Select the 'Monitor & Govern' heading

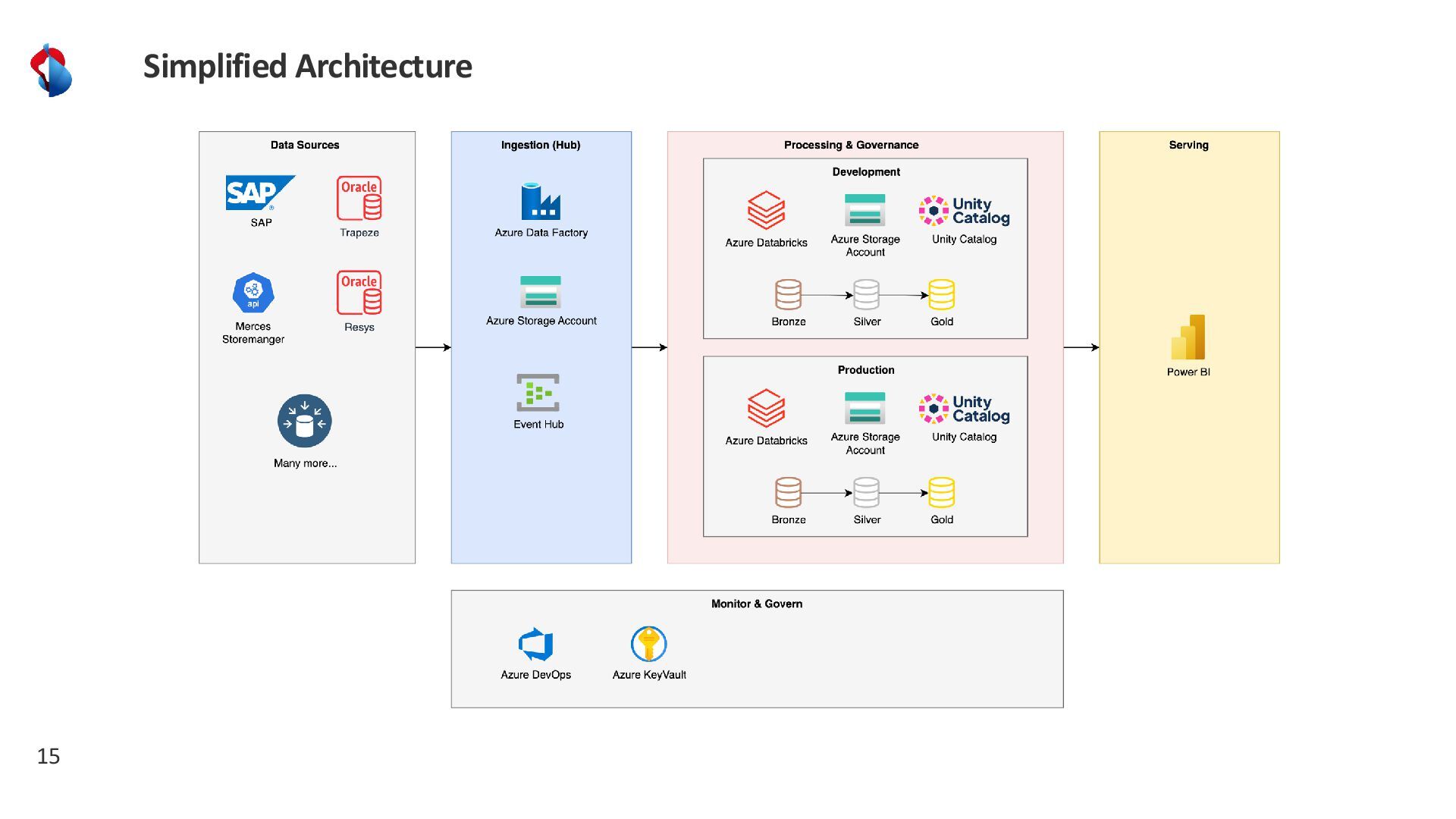point(757,604)
